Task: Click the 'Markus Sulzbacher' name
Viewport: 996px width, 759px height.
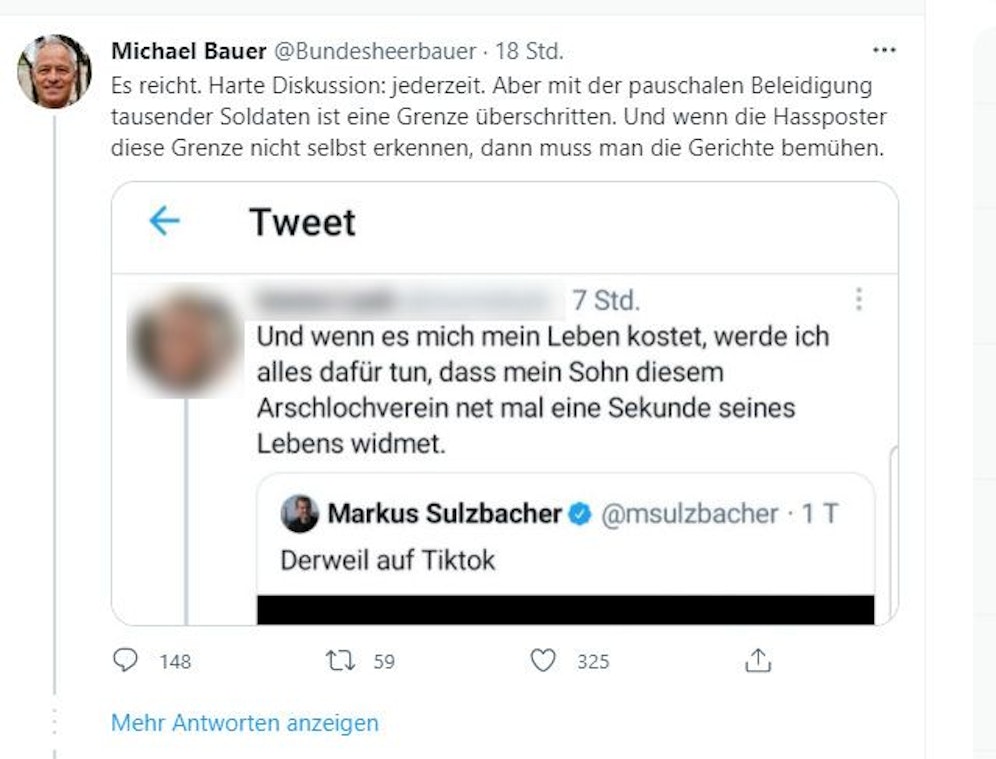Action: [x=444, y=514]
